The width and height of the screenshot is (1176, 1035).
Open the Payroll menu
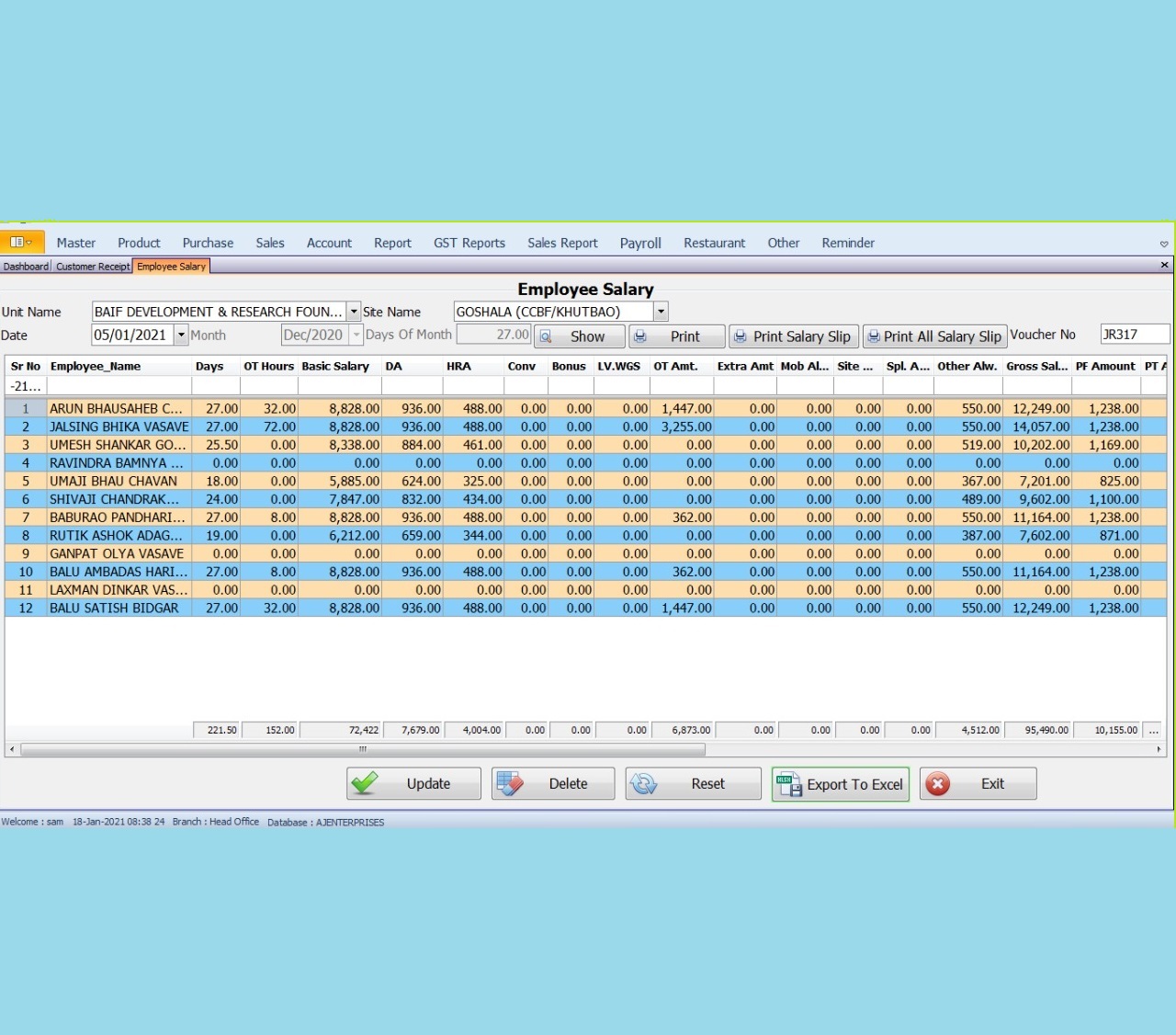pyautogui.click(x=639, y=243)
